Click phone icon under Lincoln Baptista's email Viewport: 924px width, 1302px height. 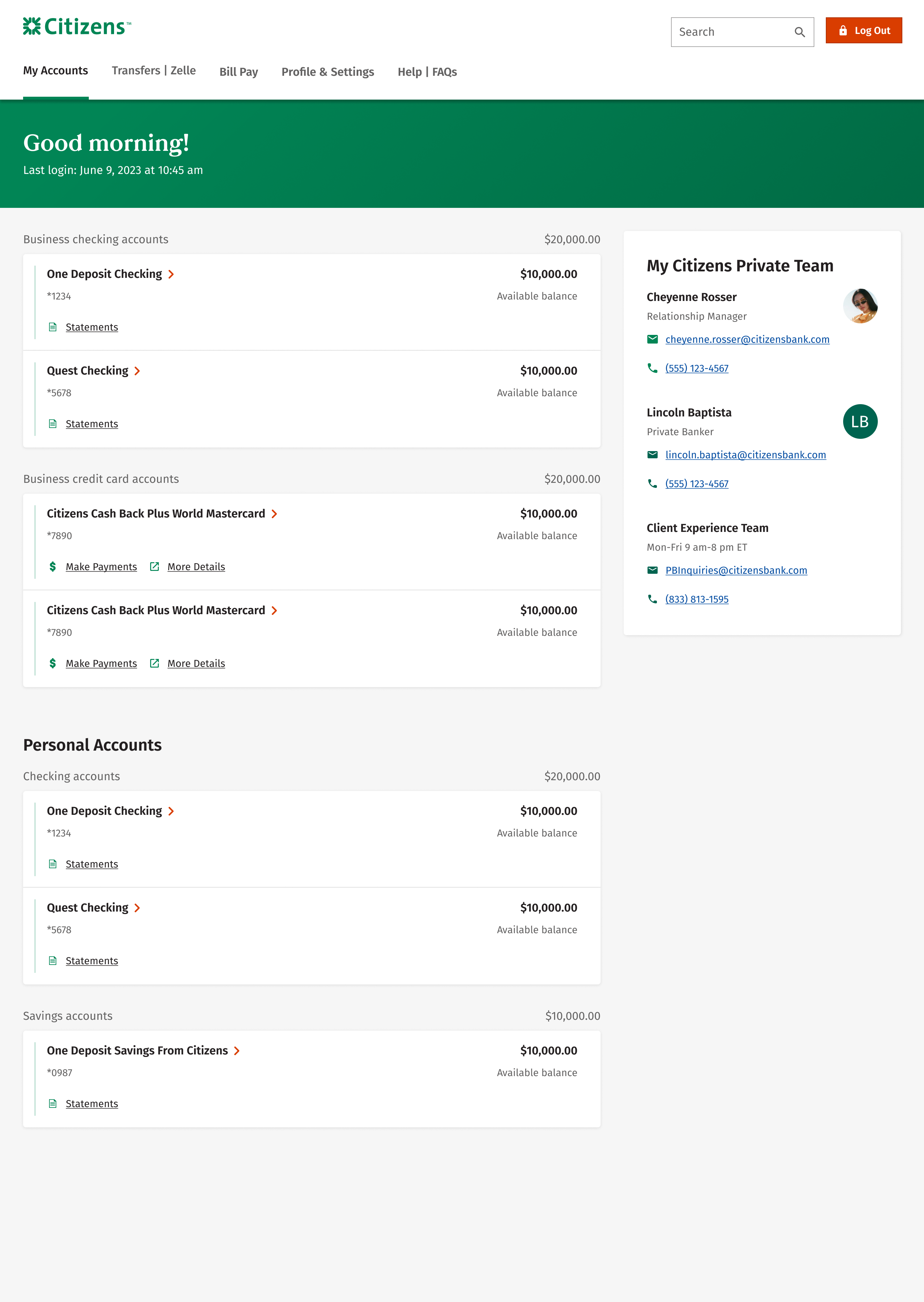coord(653,484)
